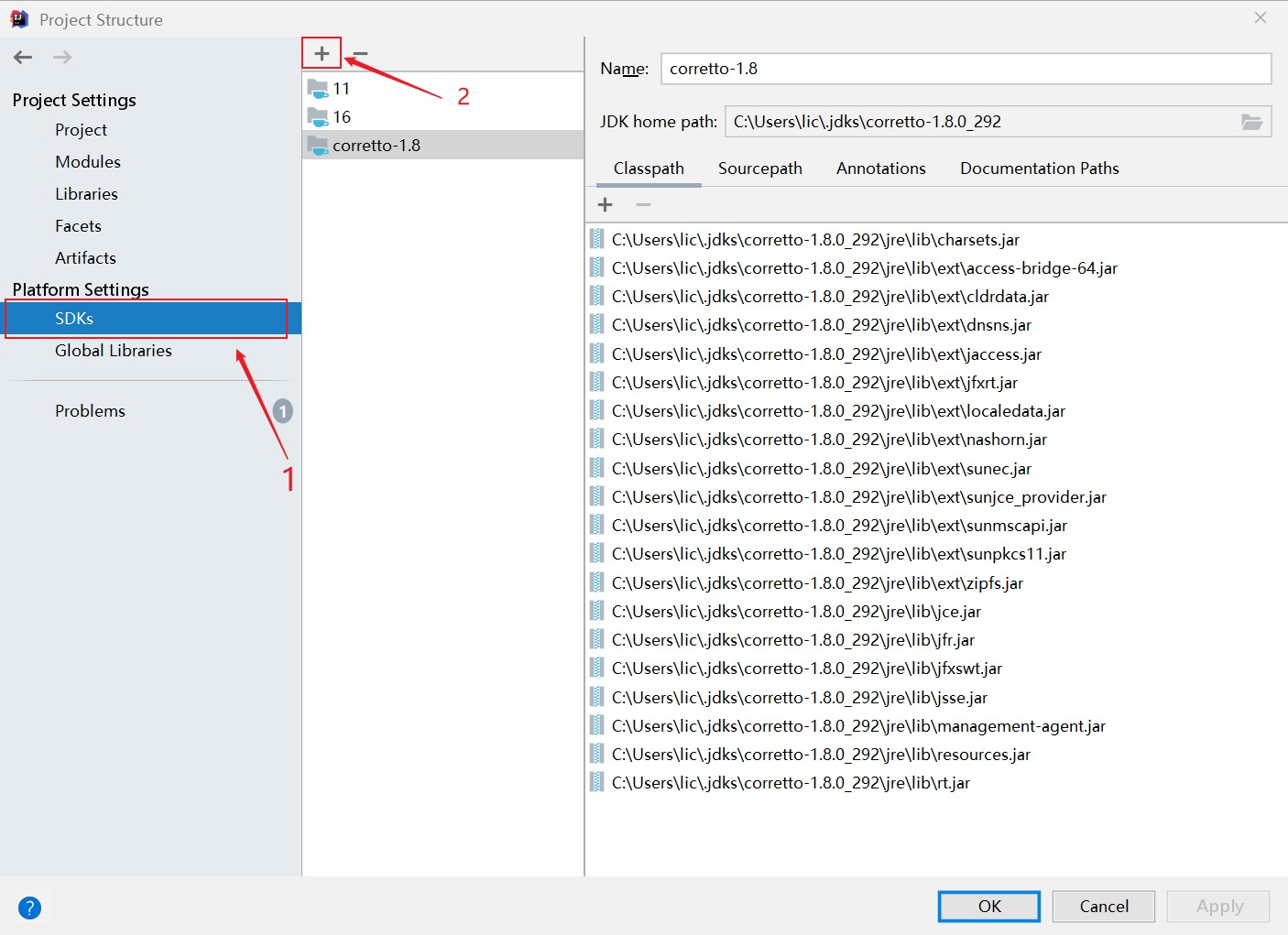Open the Documentation Paths tab
This screenshot has width=1288, height=935.
1040,169
